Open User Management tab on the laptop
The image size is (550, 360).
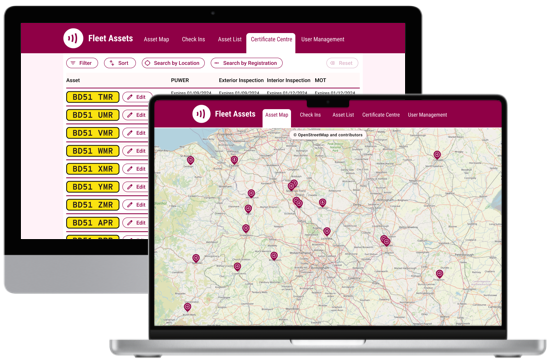427,115
